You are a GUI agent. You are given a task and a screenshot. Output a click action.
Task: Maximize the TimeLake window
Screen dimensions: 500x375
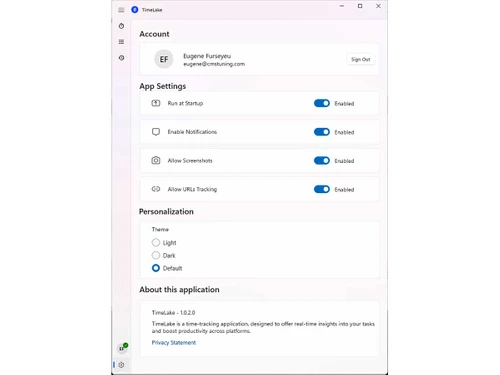[360, 6]
